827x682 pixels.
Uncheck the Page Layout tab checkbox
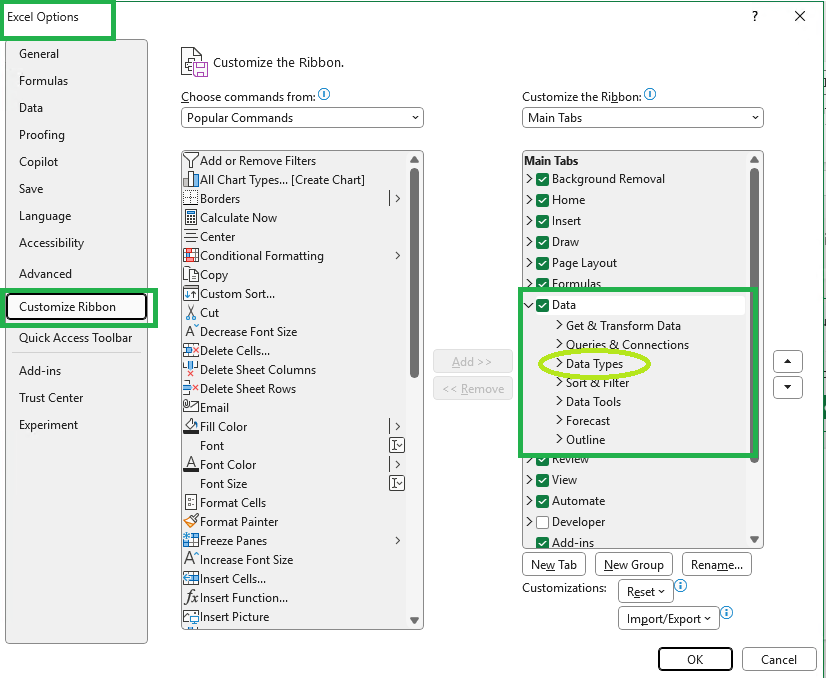pyautogui.click(x=542, y=263)
